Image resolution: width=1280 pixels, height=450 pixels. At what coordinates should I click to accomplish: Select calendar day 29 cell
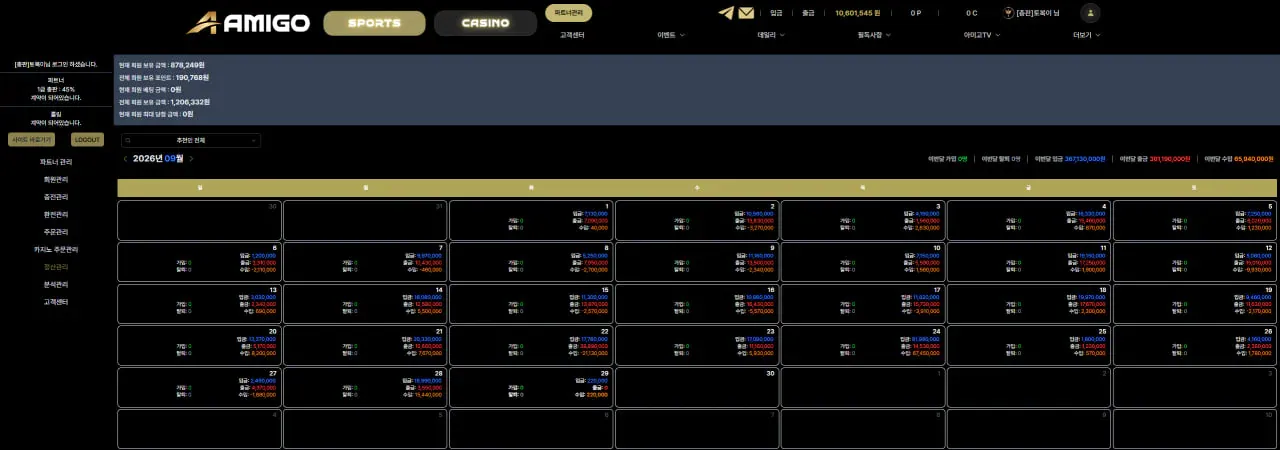tap(530, 387)
